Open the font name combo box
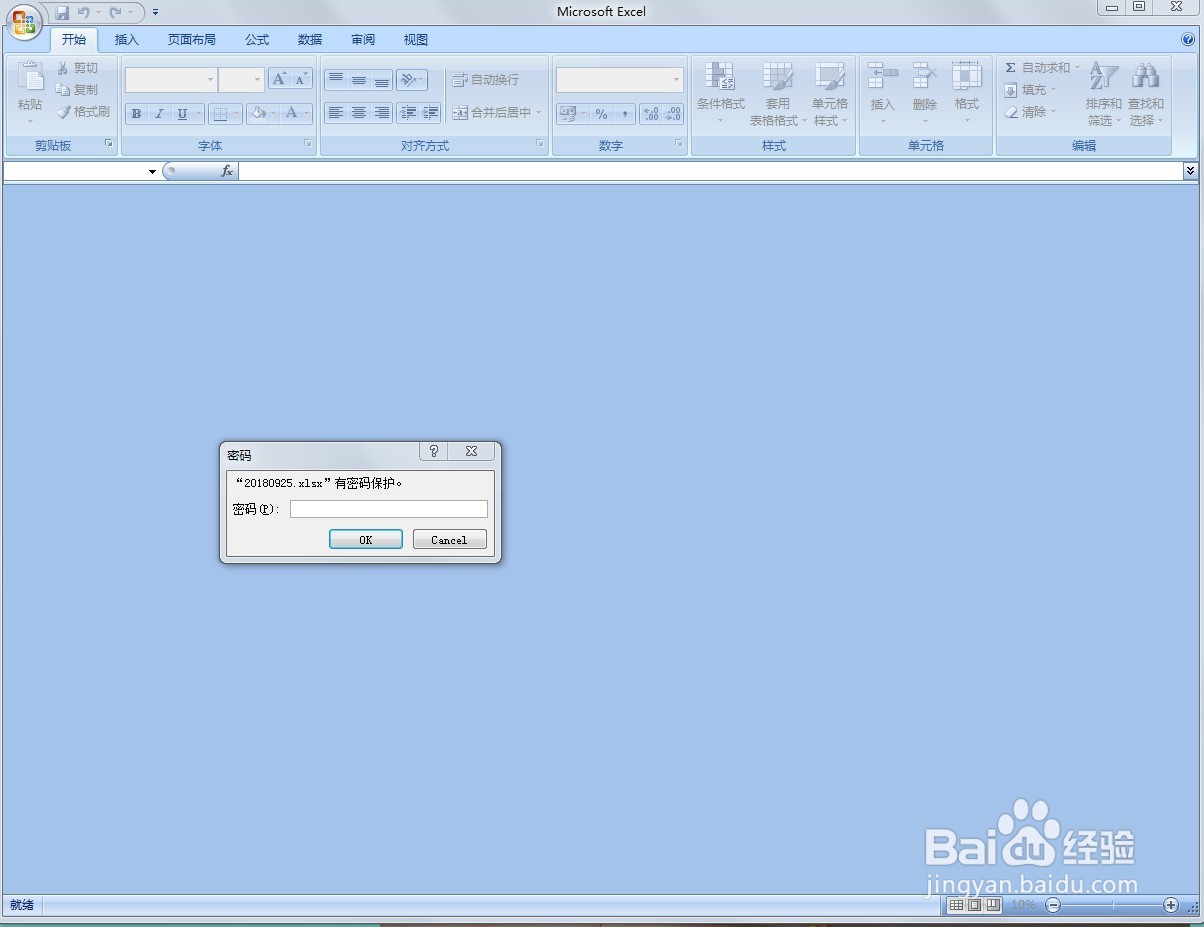Viewport: 1204px width, 927px height. (x=170, y=80)
